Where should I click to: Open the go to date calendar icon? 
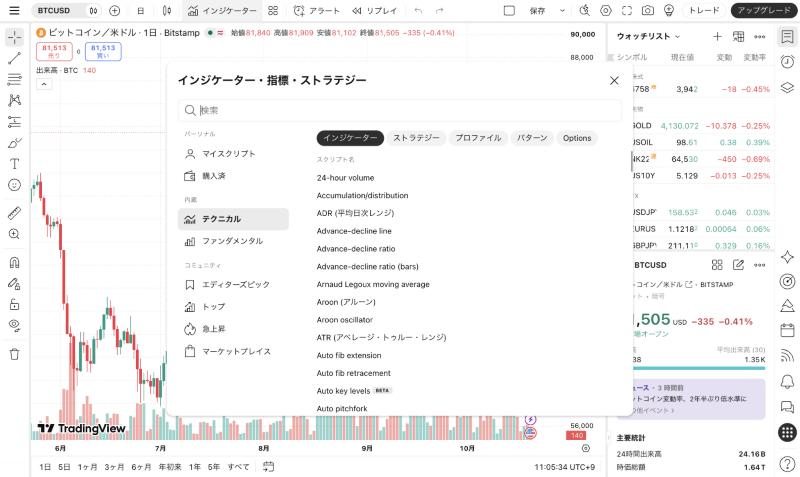(268, 466)
